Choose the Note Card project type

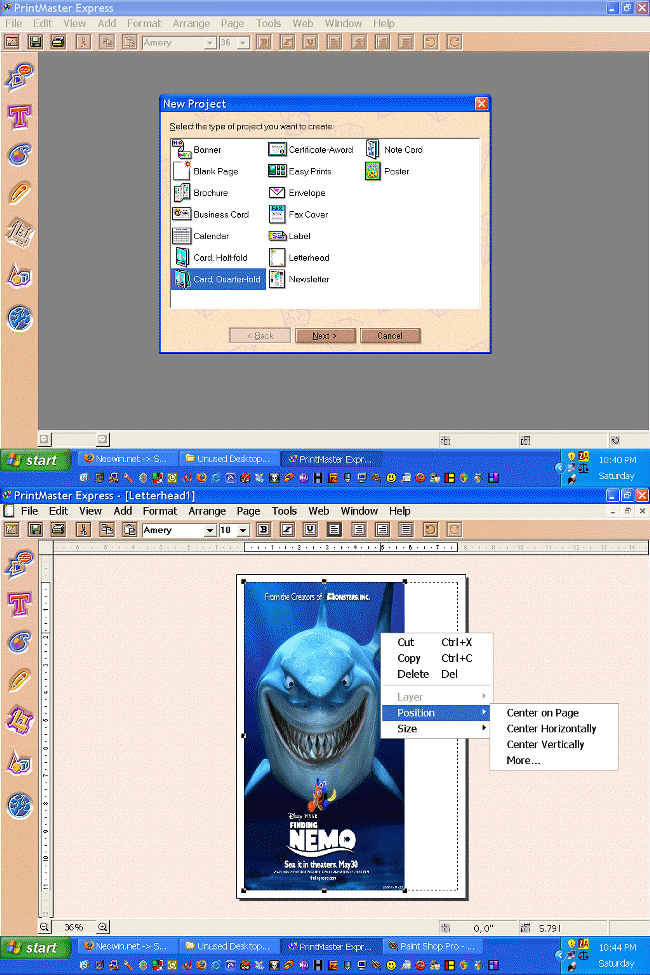[394, 150]
